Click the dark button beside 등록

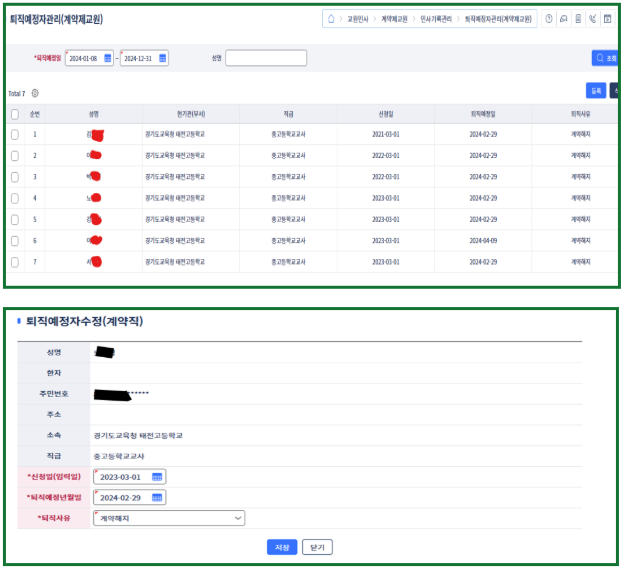point(614,91)
